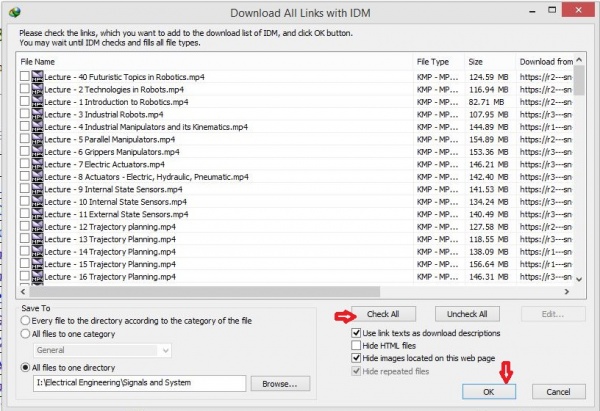Select the Lecture - 2 Technologies in Robots.mp4 filename

(114, 90)
